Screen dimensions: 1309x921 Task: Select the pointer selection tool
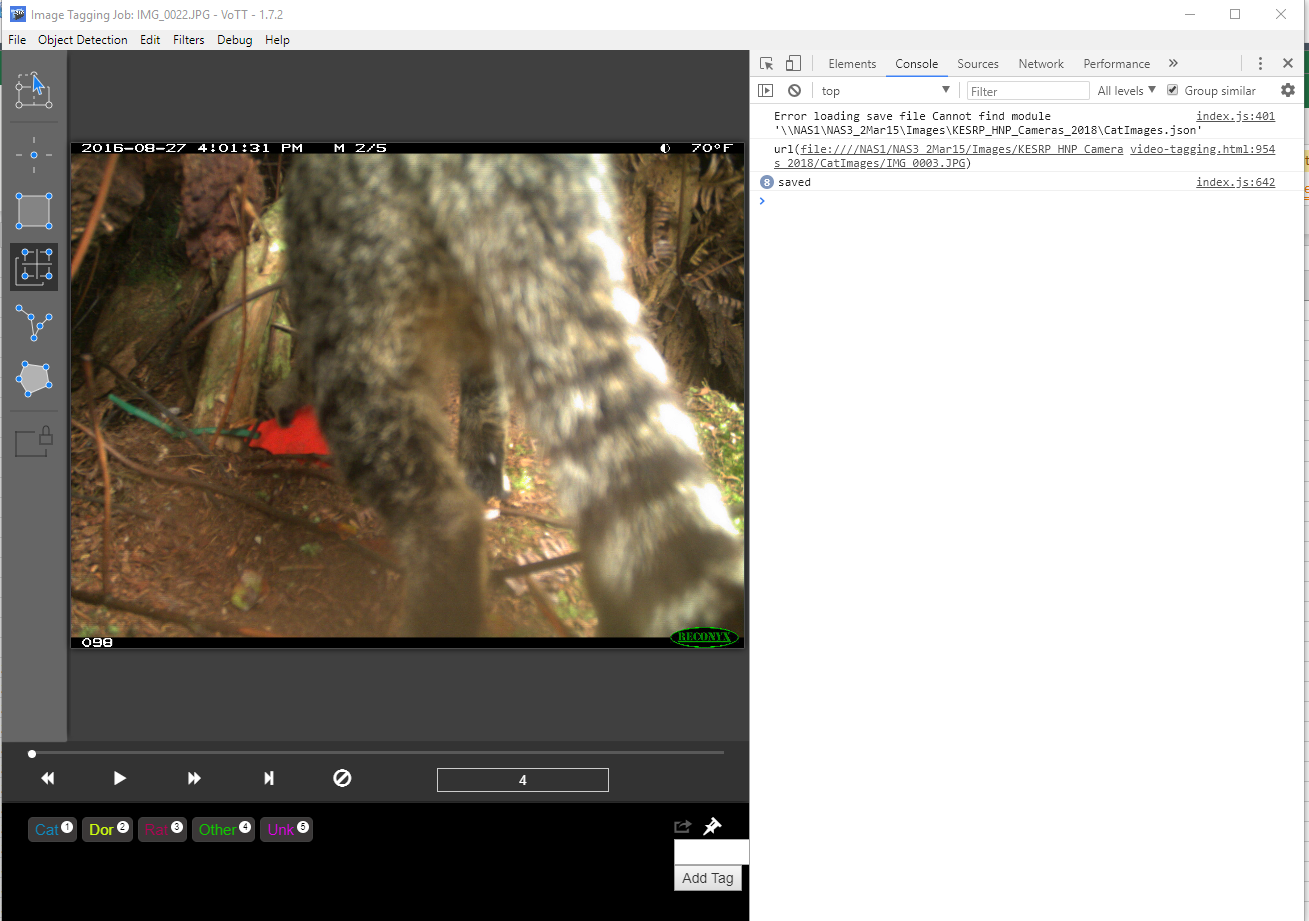pos(33,90)
